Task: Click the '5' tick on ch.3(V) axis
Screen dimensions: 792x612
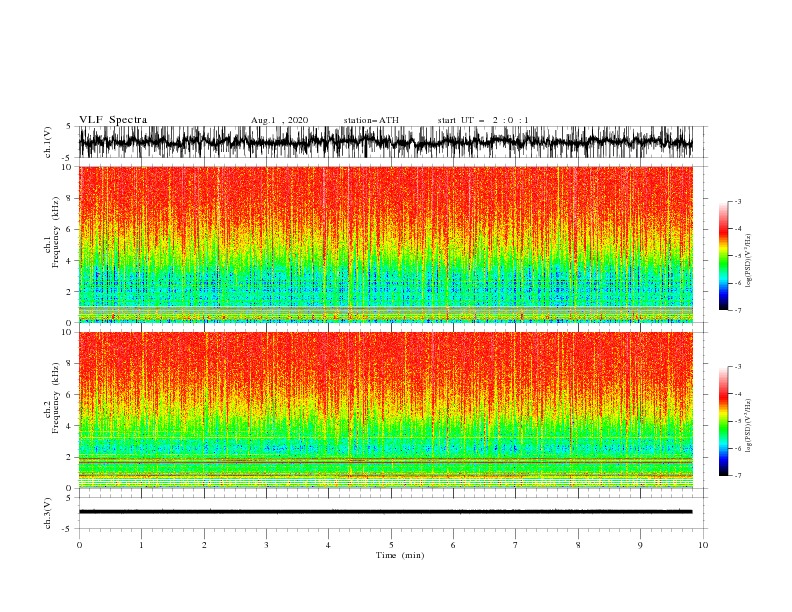Action: [x=70, y=498]
